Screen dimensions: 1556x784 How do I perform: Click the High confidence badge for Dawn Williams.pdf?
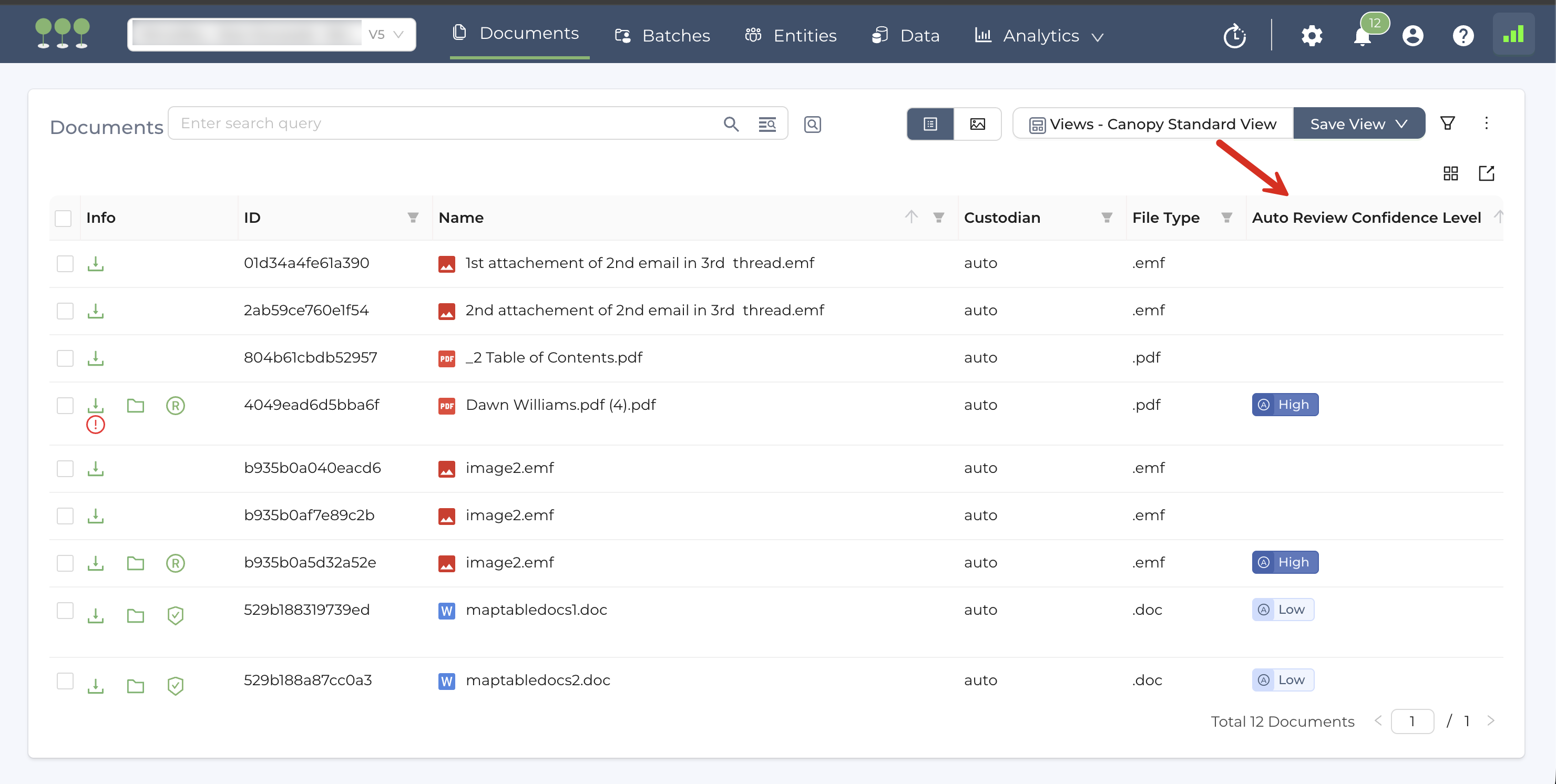[x=1284, y=405]
